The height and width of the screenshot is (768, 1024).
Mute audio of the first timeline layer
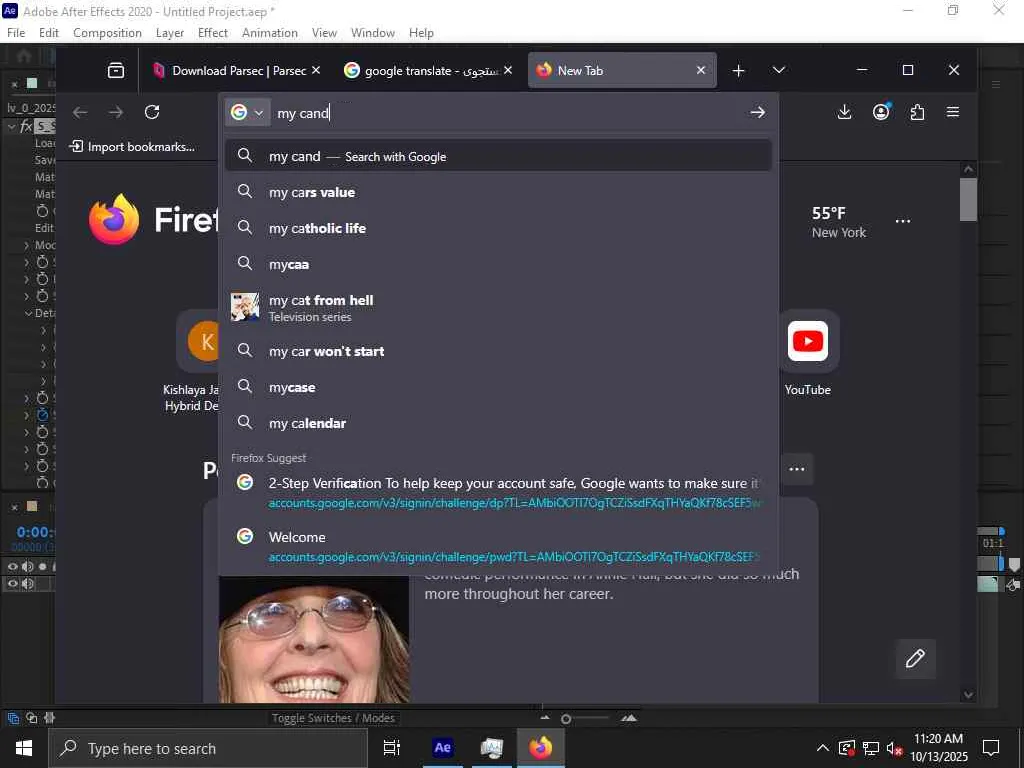tap(27, 567)
